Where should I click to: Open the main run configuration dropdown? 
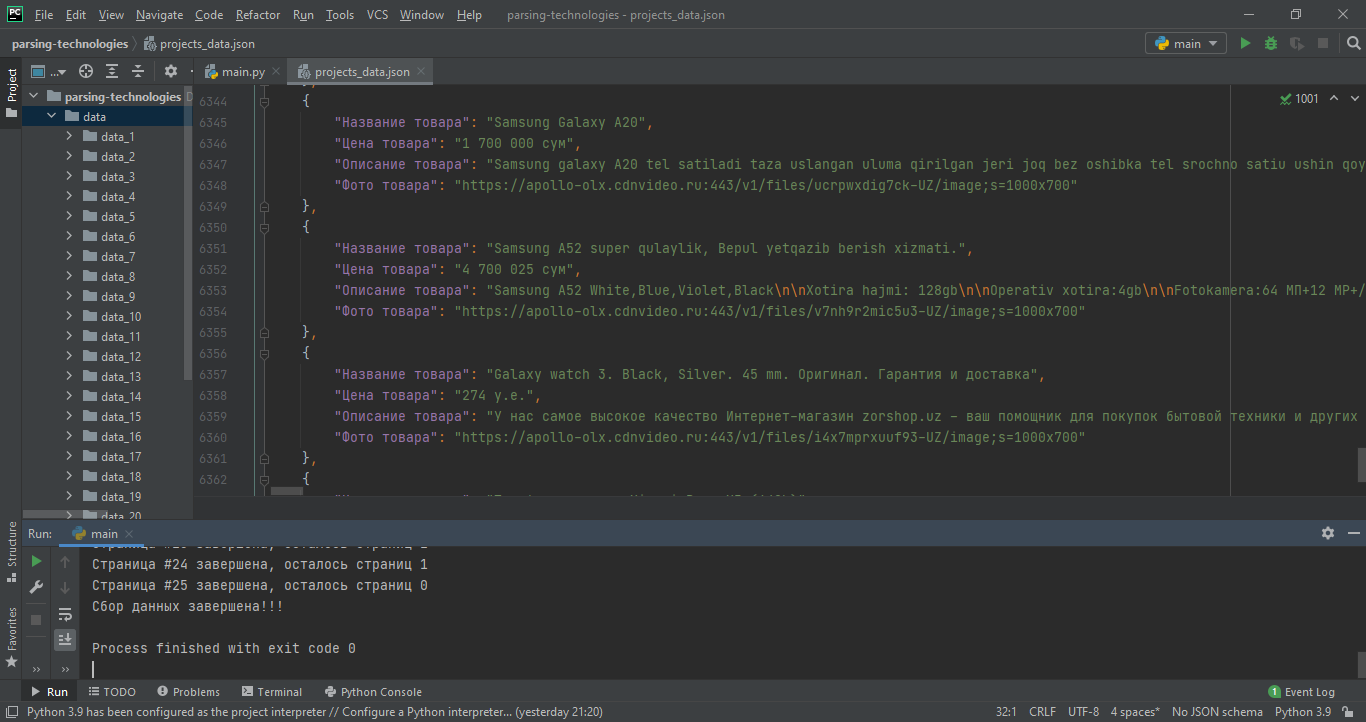click(x=1186, y=44)
